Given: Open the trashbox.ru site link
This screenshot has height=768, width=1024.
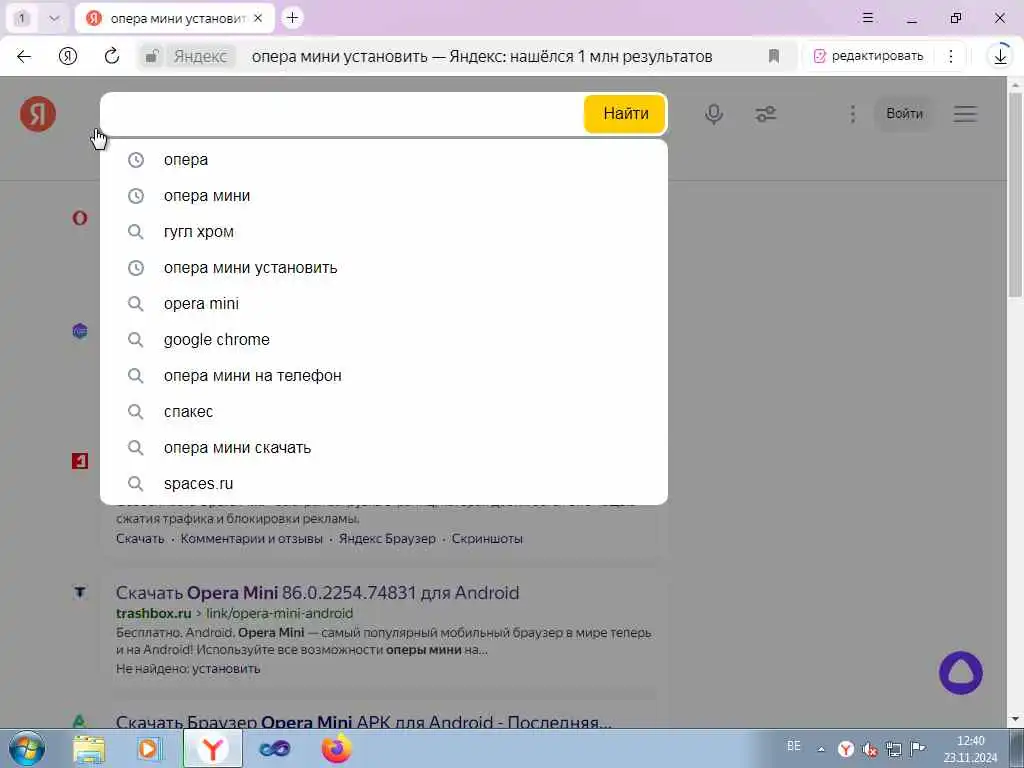Looking at the screenshot, I should click(x=153, y=613).
